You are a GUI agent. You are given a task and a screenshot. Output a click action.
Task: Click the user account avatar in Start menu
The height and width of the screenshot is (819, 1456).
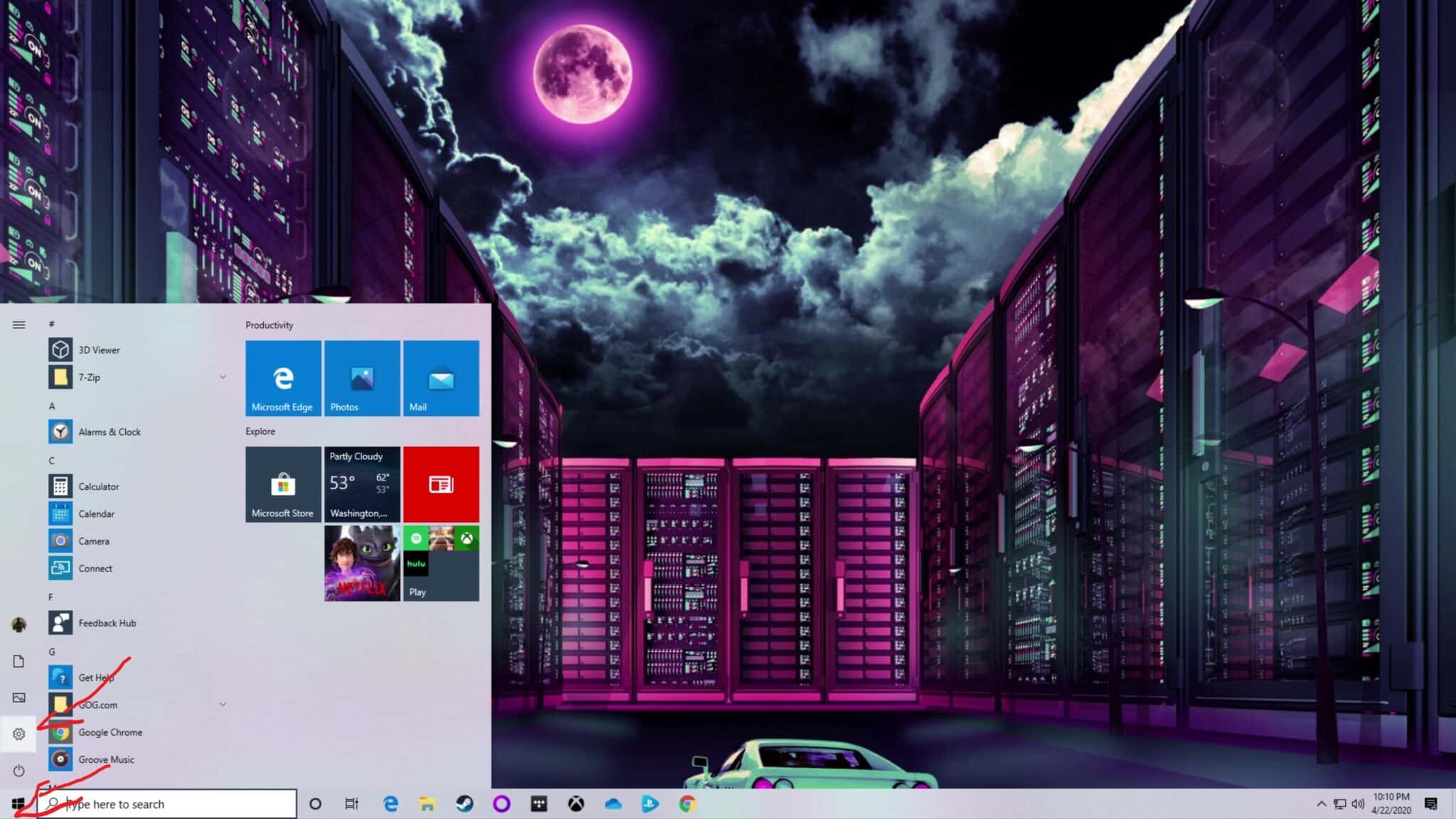pyautogui.click(x=18, y=623)
